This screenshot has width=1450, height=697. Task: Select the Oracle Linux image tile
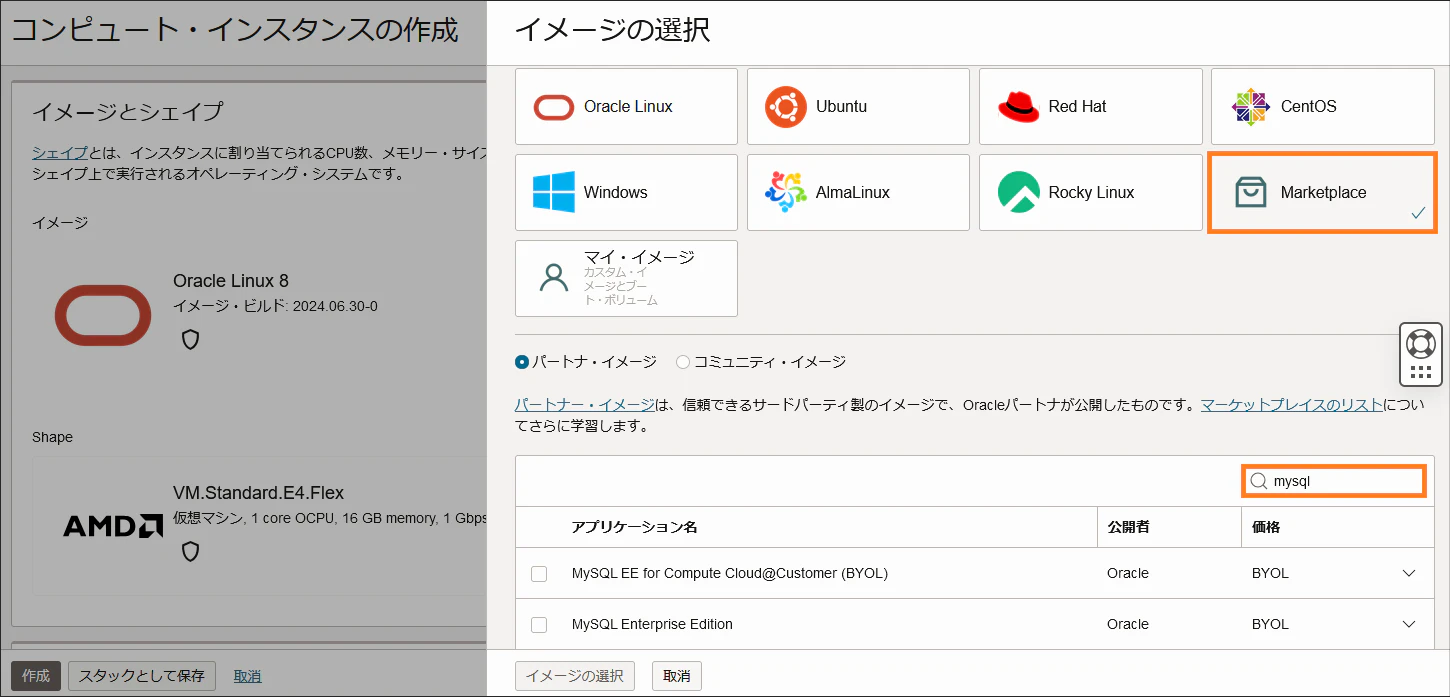(626, 106)
